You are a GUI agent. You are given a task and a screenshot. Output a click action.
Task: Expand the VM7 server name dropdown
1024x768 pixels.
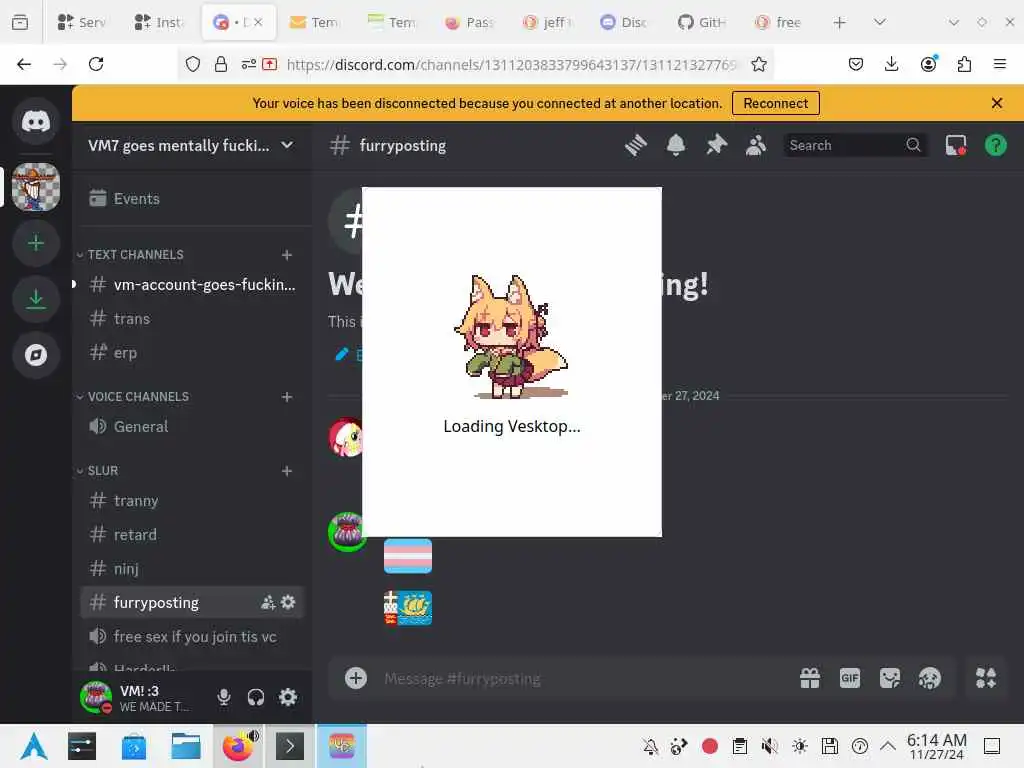coord(287,145)
